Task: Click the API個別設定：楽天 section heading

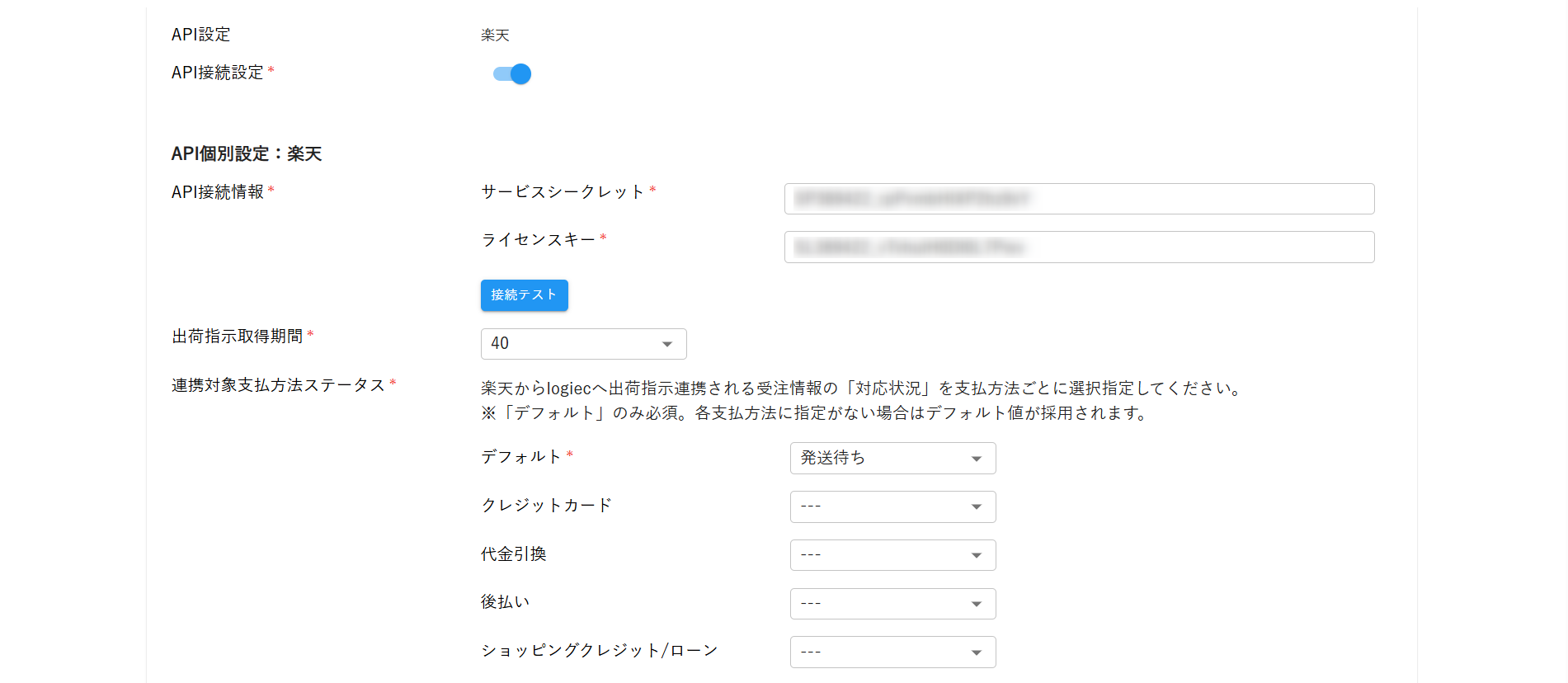Action: [x=247, y=154]
